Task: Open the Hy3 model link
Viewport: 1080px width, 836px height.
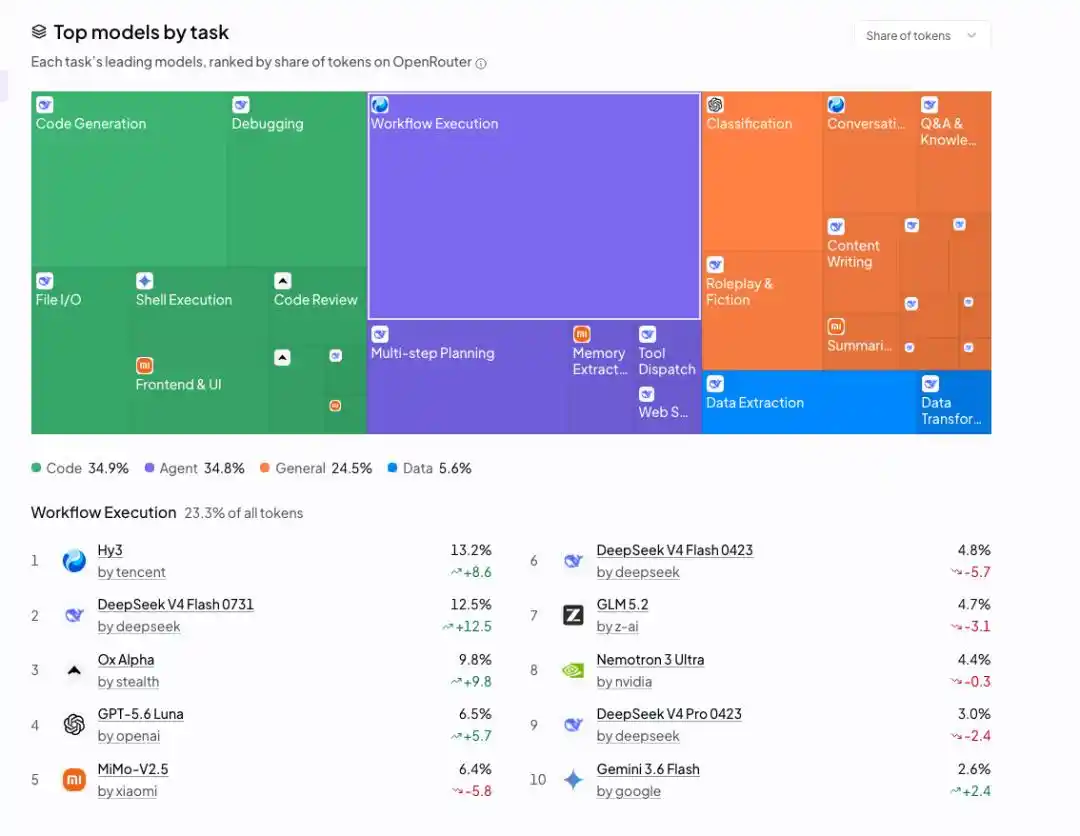Action: [x=110, y=550]
